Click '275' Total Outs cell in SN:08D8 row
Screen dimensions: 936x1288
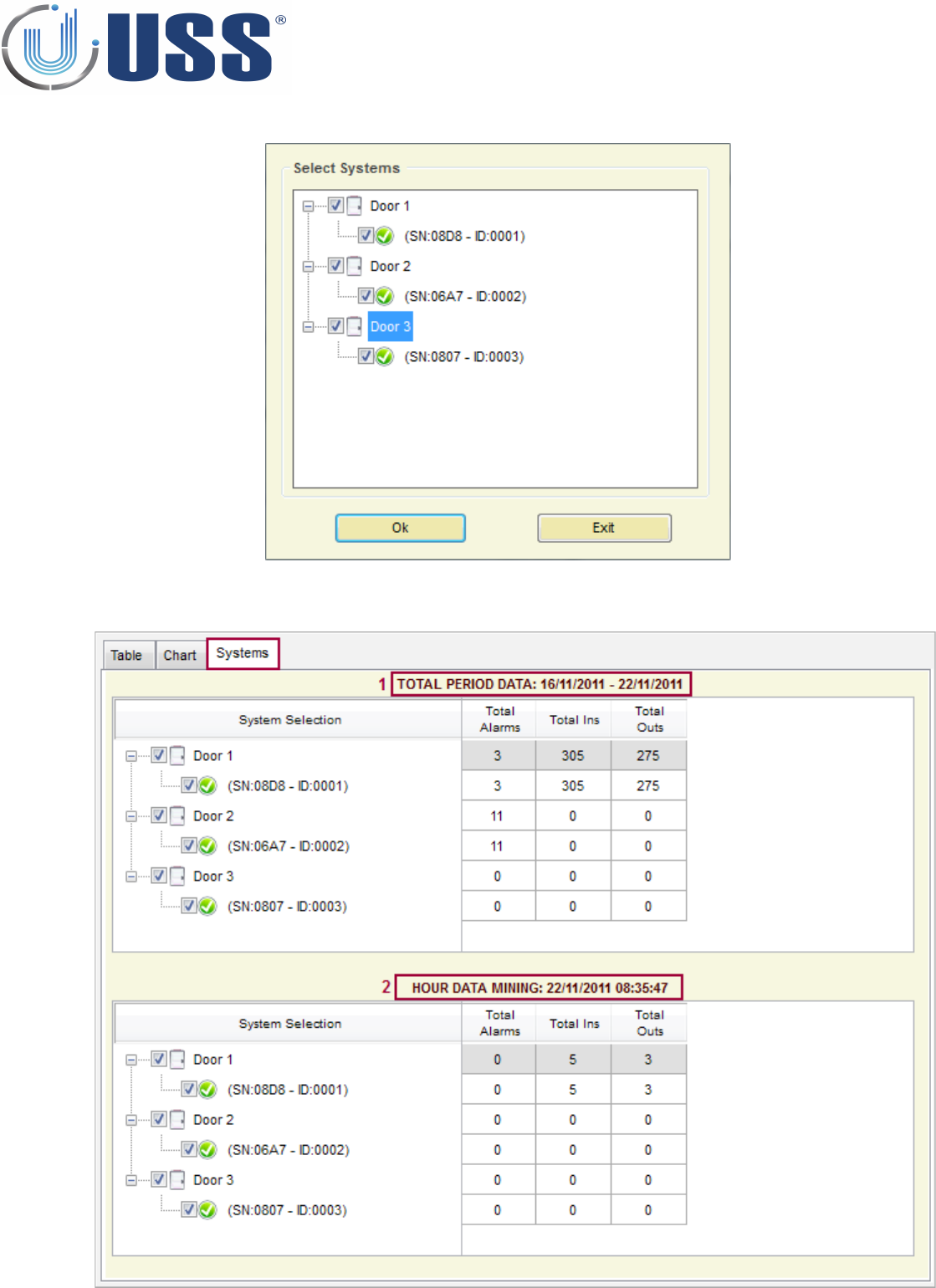coord(649,786)
